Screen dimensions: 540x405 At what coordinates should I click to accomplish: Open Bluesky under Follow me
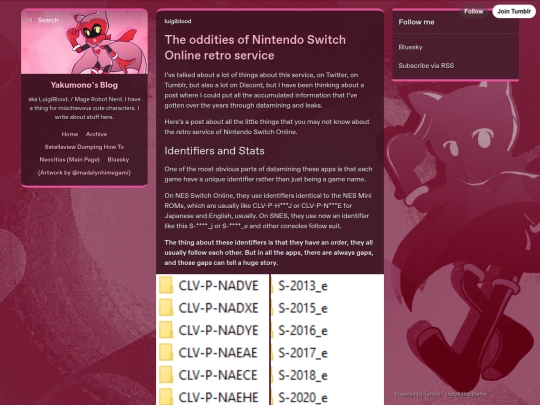pyautogui.click(x=411, y=47)
